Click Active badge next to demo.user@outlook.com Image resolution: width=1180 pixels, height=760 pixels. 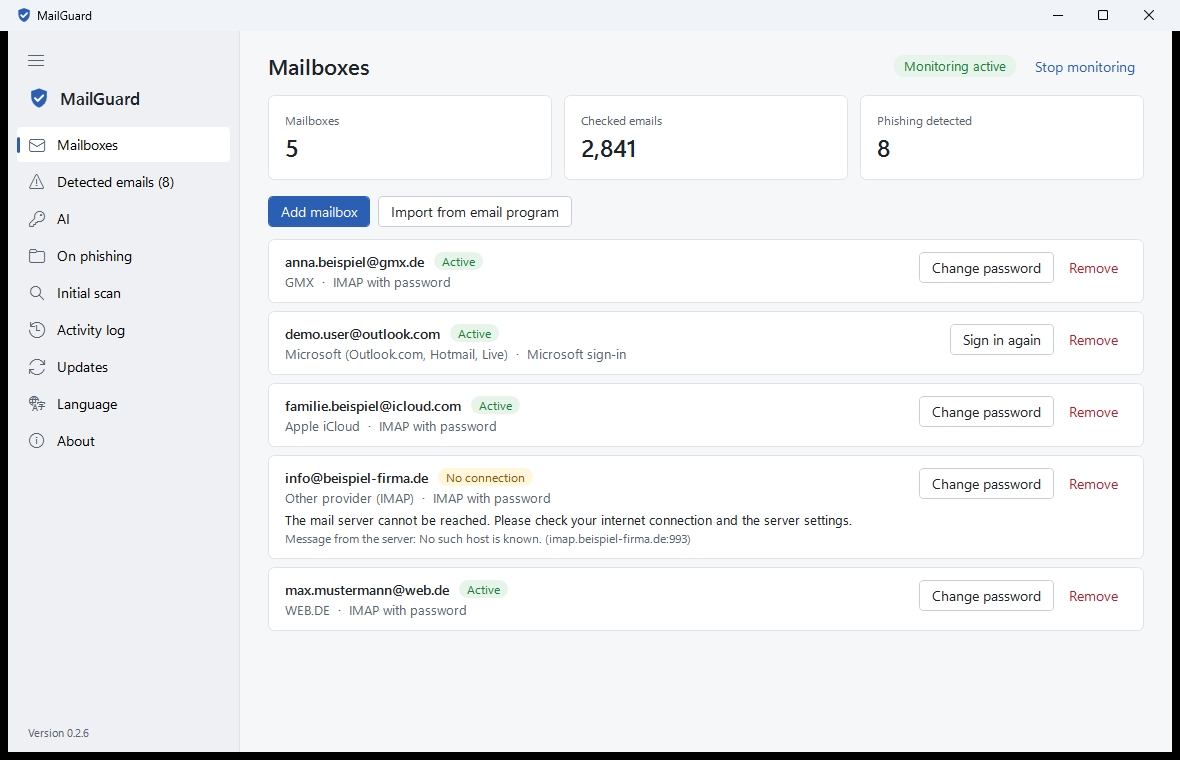[475, 334]
